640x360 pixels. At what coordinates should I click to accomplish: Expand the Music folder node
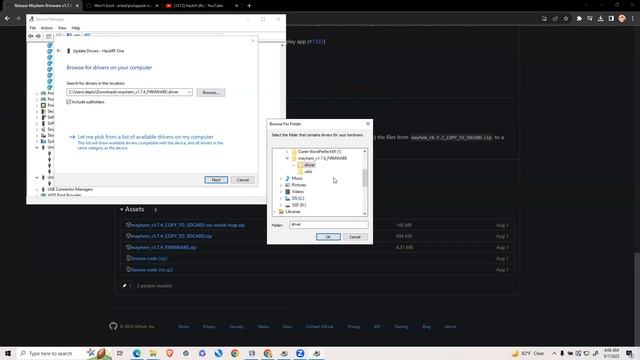point(281,178)
